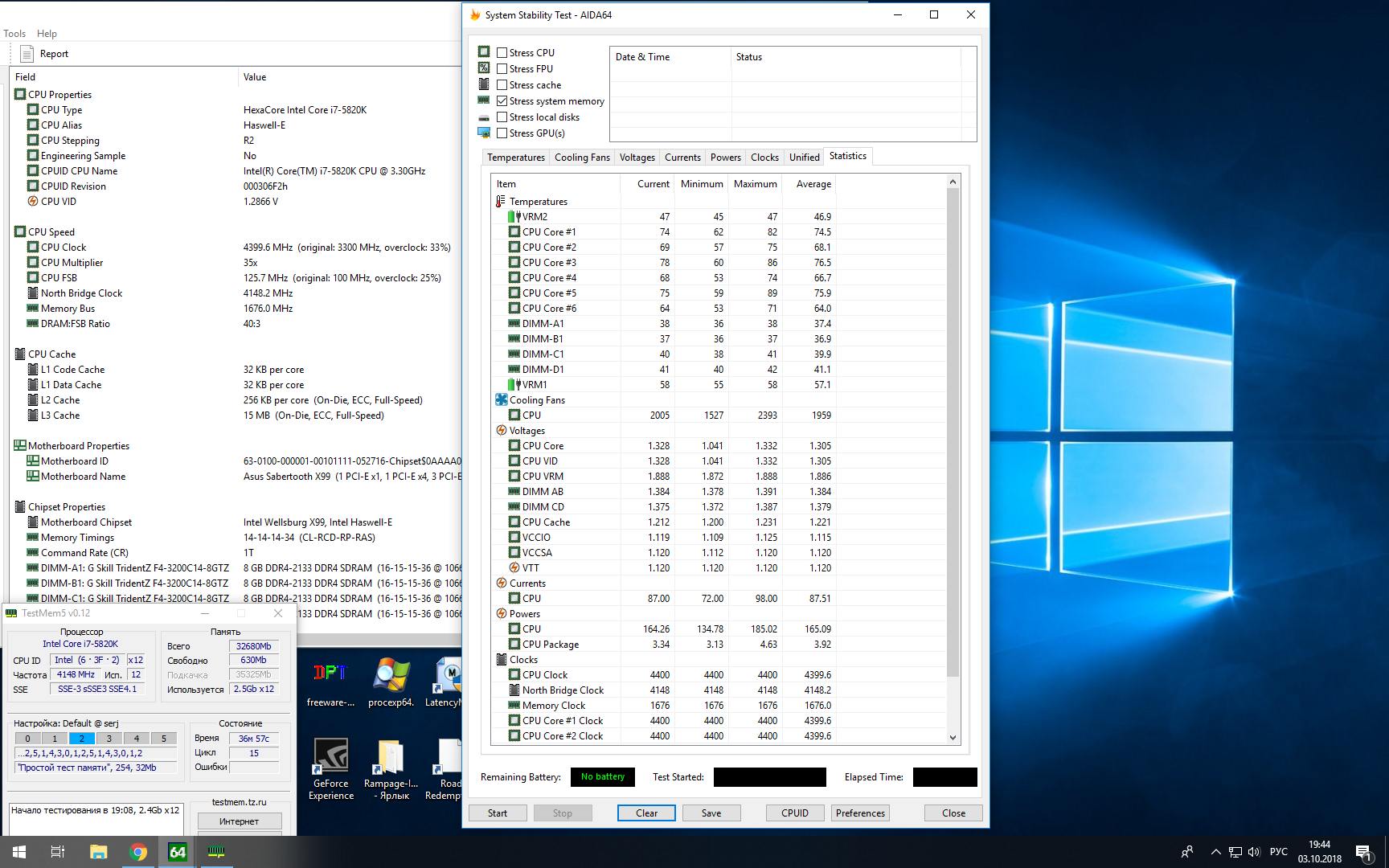Open Google Chrome from the taskbar

click(138, 852)
